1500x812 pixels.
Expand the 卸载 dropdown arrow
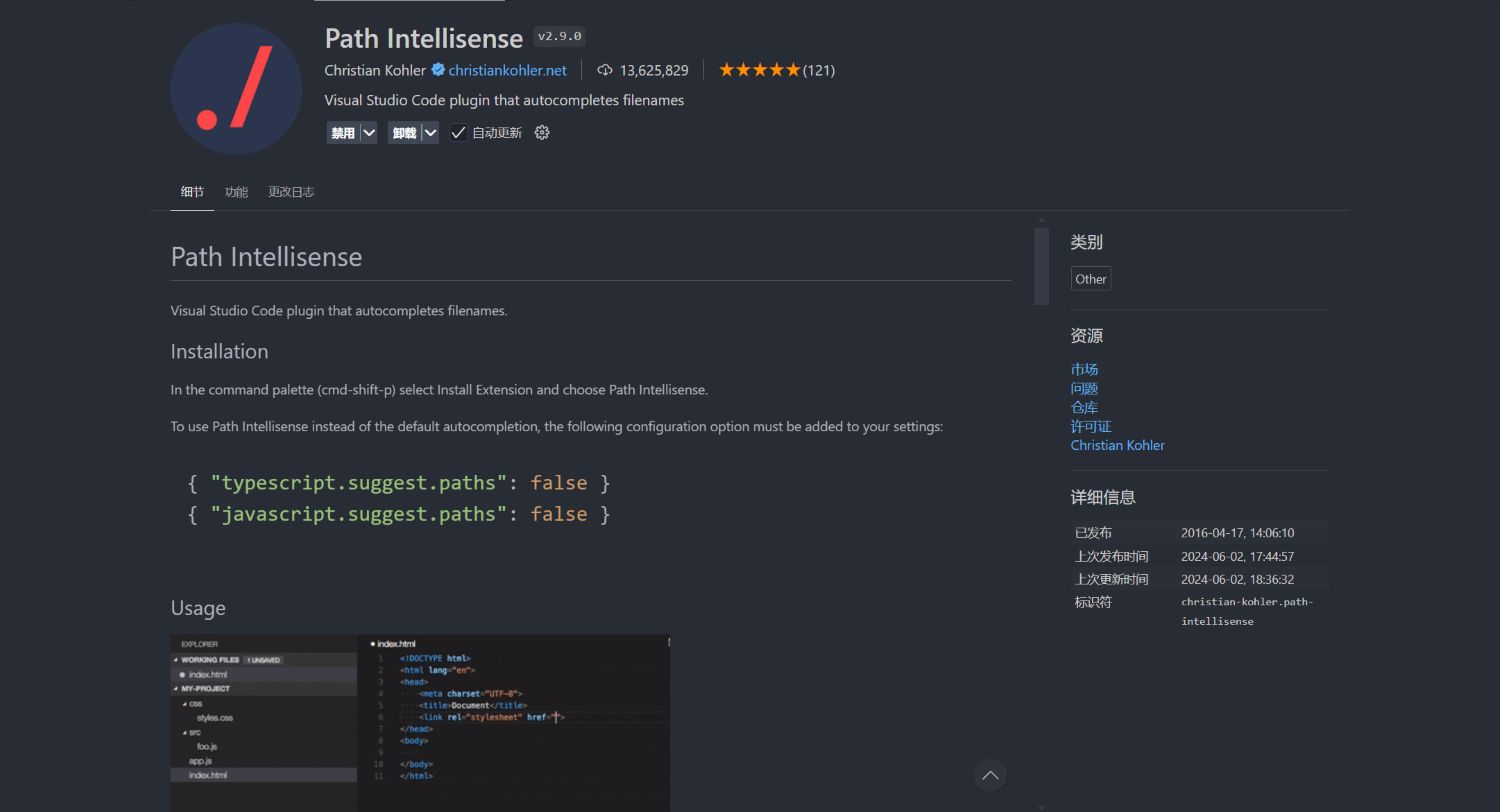coord(430,132)
